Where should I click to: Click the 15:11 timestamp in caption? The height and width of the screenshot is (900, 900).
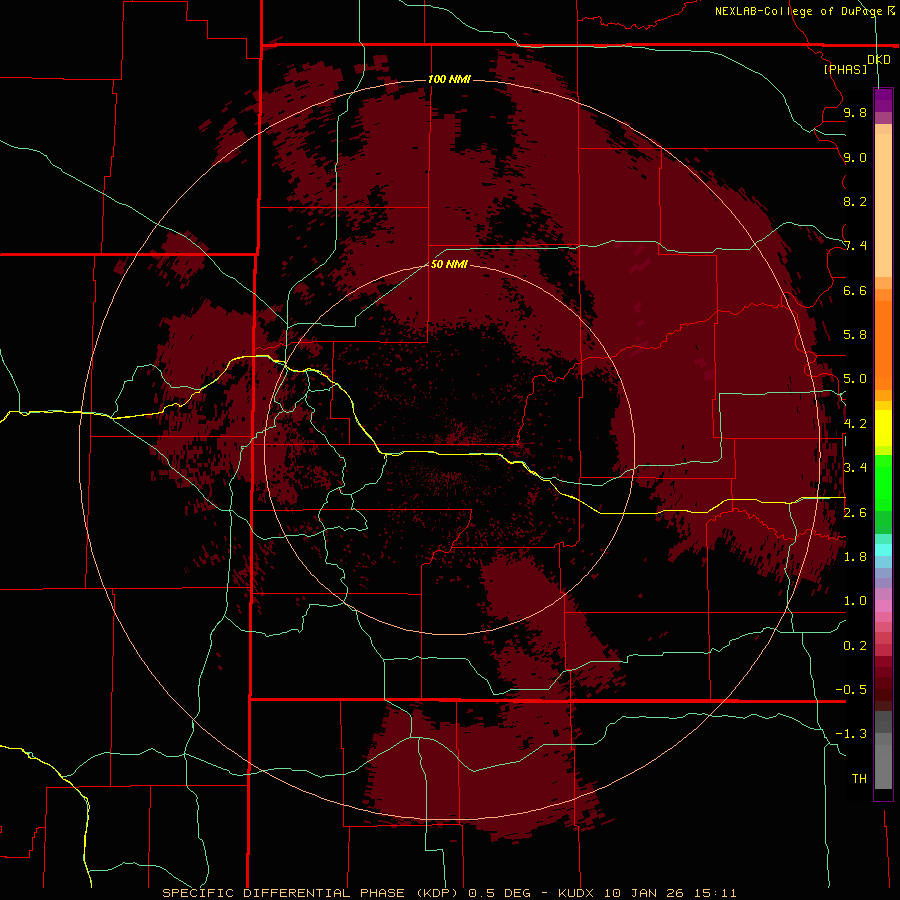tap(714, 893)
